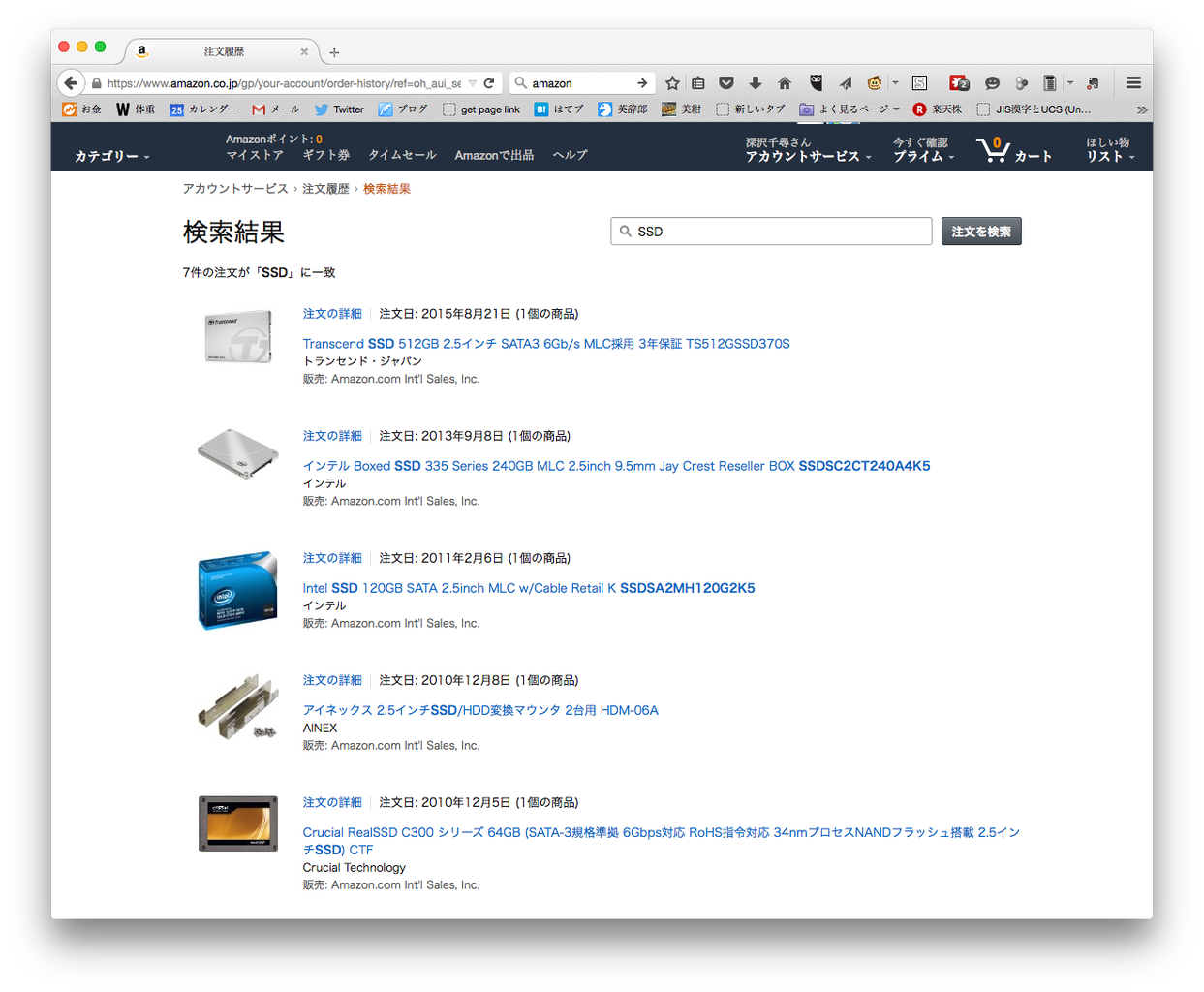Show more bookmarks via double chevron
Viewport: 1204px width, 992px height.
(x=1142, y=109)
